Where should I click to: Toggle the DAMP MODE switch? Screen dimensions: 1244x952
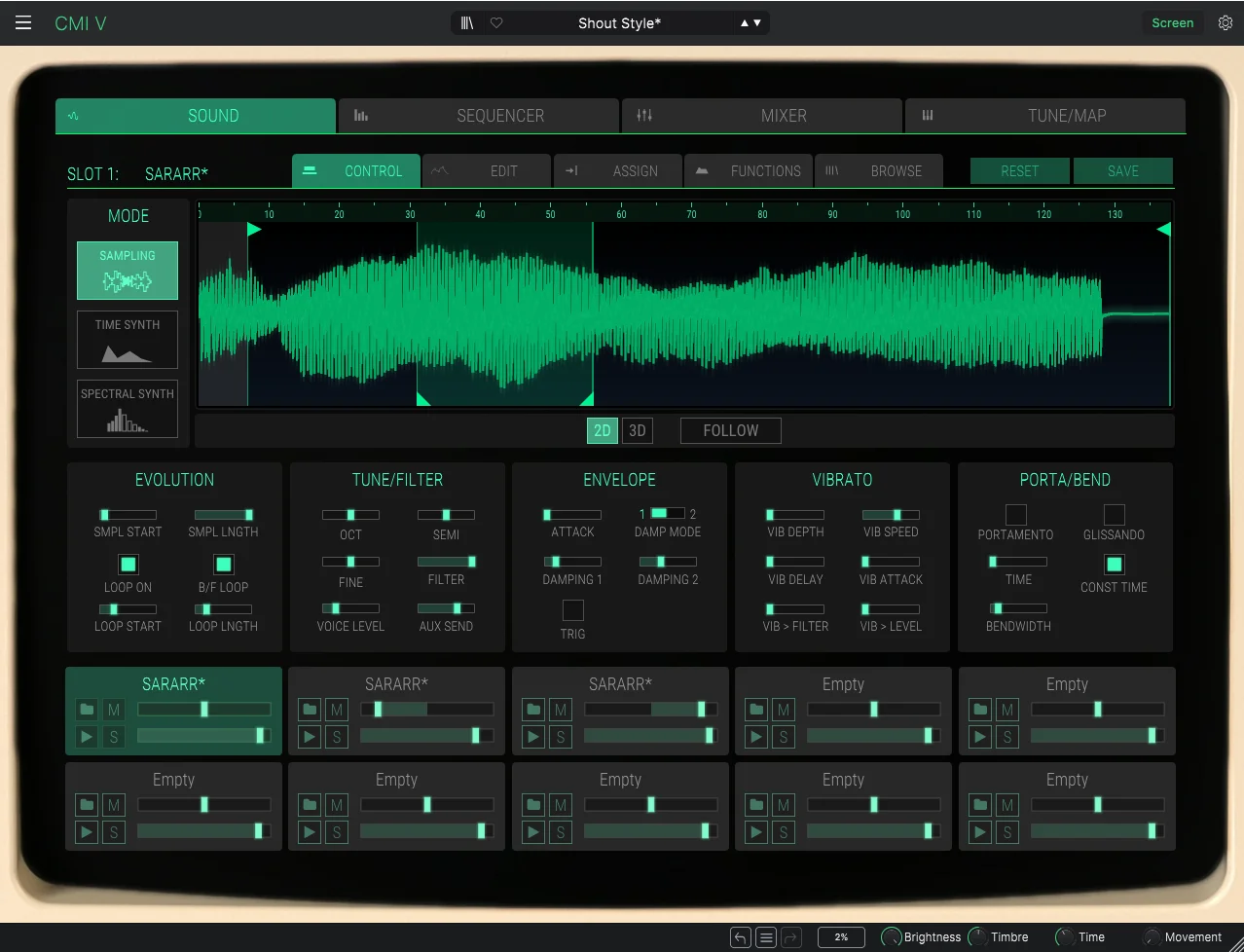(668, 513)
